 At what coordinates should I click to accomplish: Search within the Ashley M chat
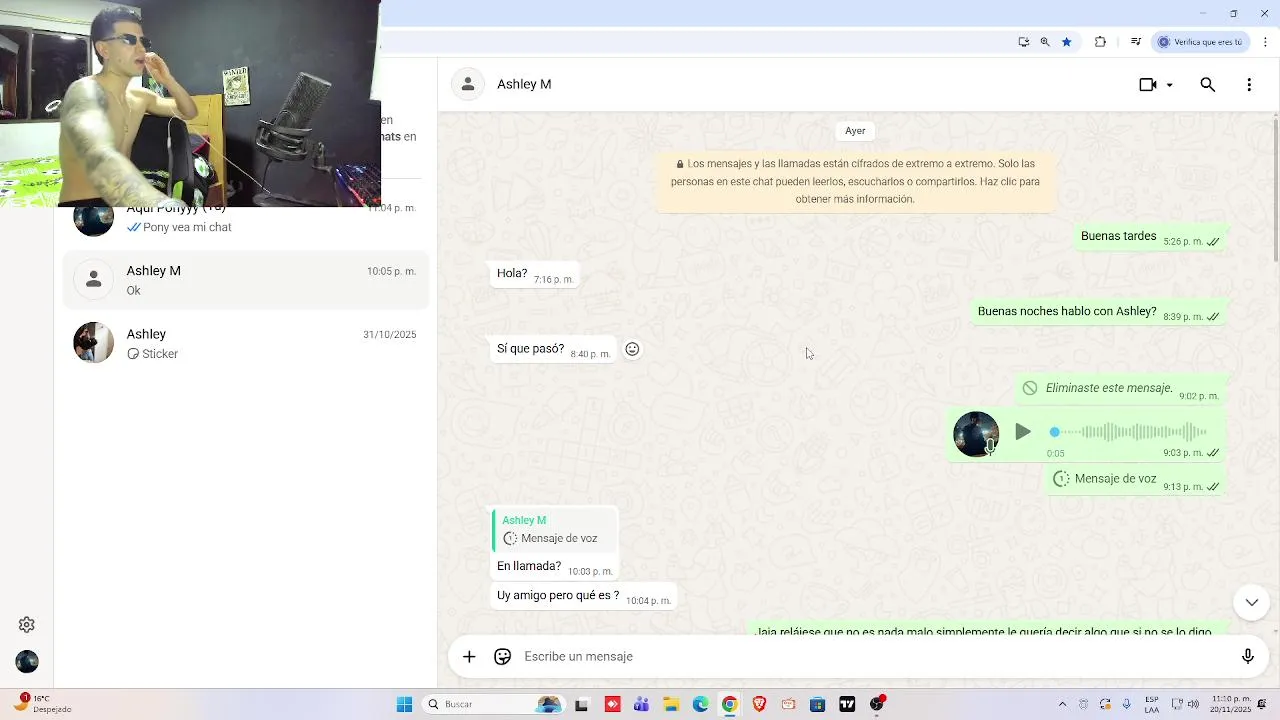(1208, 85)
